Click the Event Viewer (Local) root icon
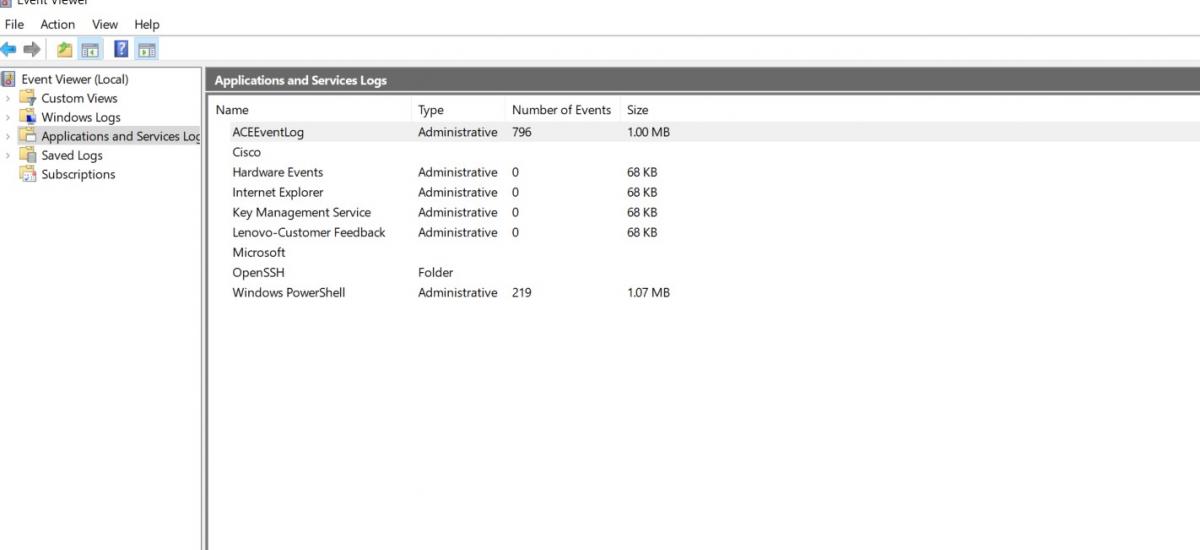 [x=9, y=79]
